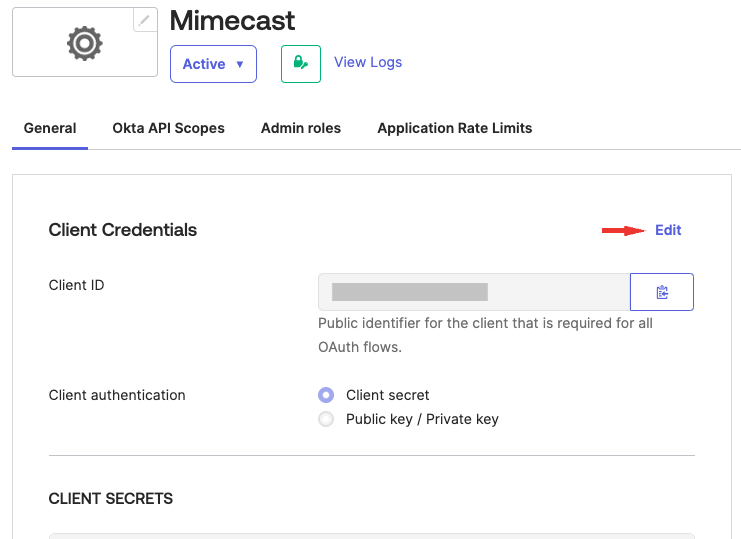
Task: Click the Client Credentials heading
Action: tap(122, 230)
